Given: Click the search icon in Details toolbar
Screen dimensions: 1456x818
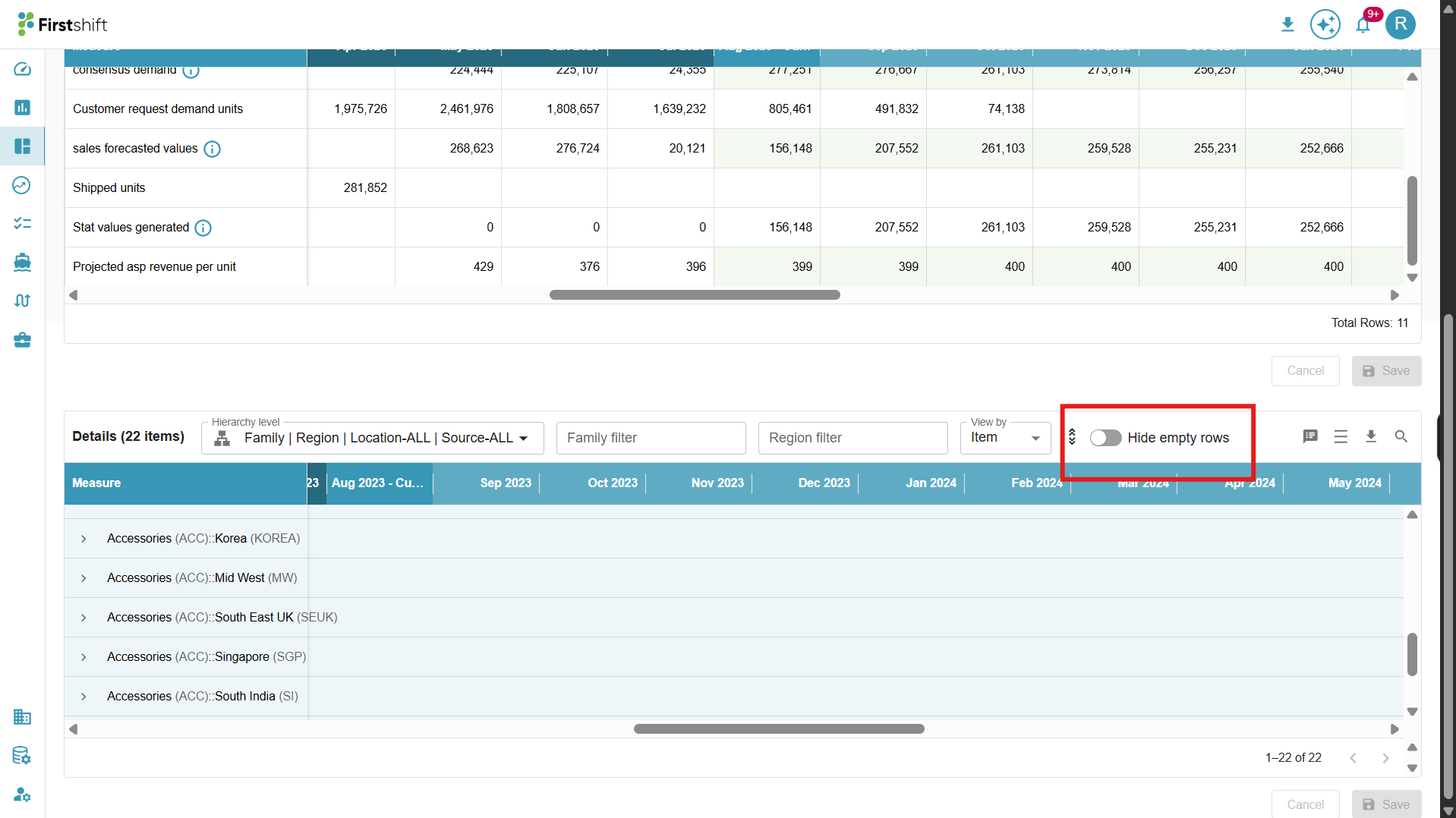Looking at the screenshot, I should [x=1401, y=436].
